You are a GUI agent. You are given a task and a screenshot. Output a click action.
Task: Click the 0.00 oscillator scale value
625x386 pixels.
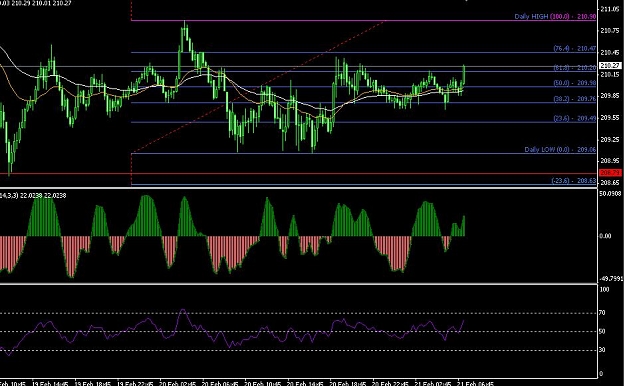pos(605,236)
